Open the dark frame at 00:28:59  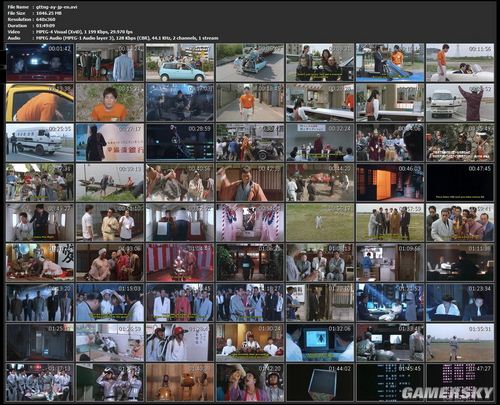(x=180, y=142)
